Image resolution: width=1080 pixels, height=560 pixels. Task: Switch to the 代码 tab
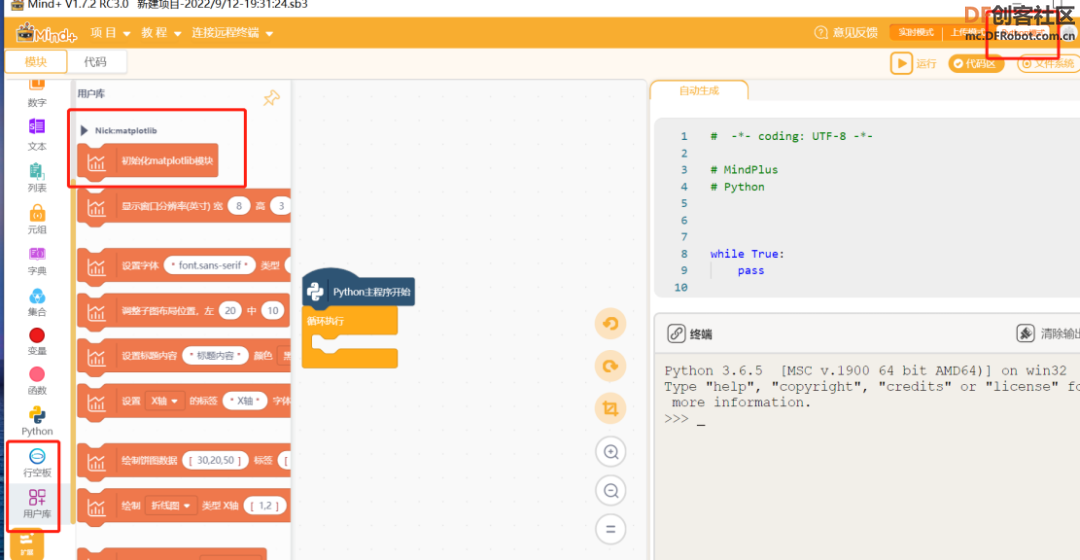(96, 62)
